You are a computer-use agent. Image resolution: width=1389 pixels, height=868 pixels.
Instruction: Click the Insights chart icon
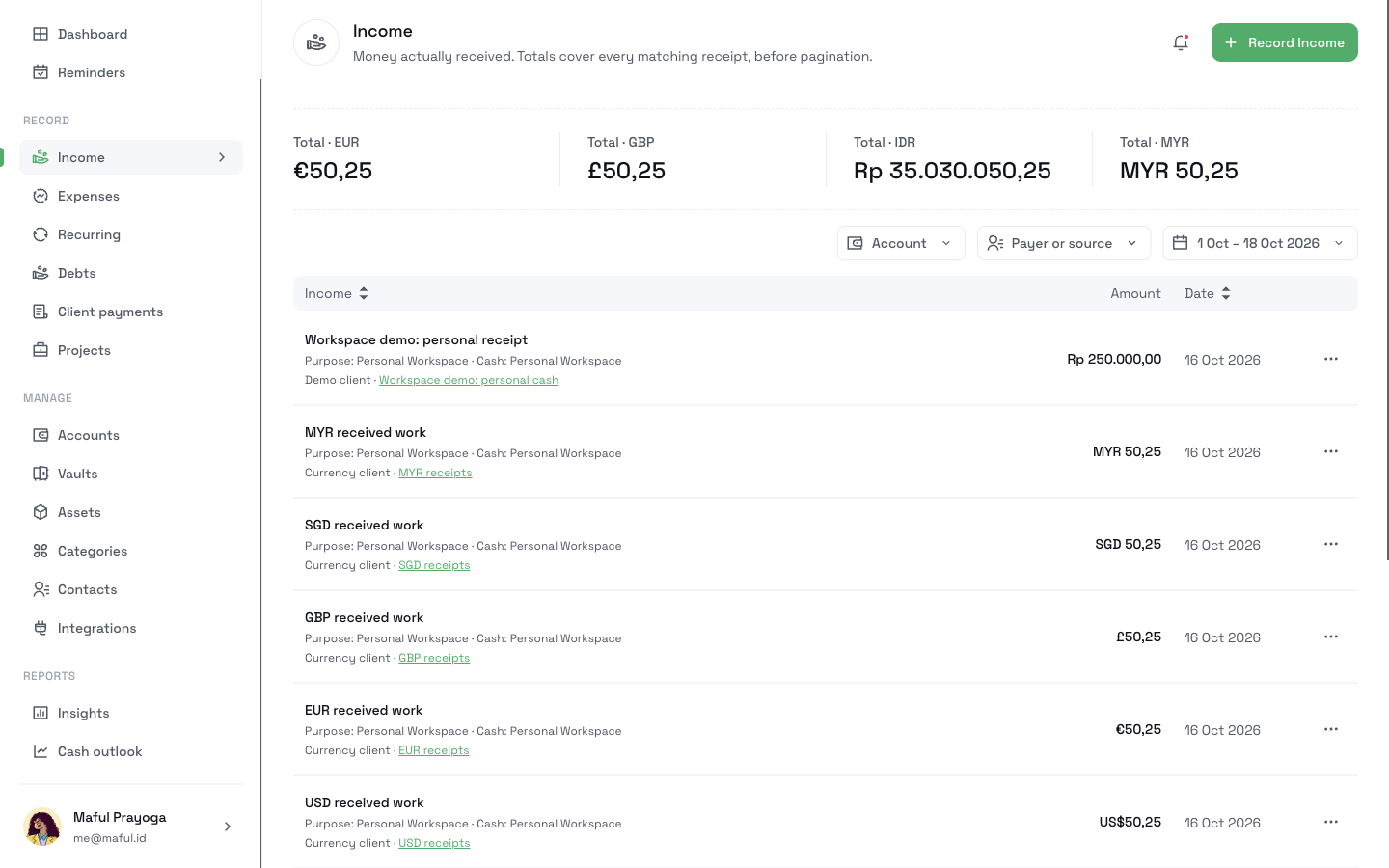point(41,713)
